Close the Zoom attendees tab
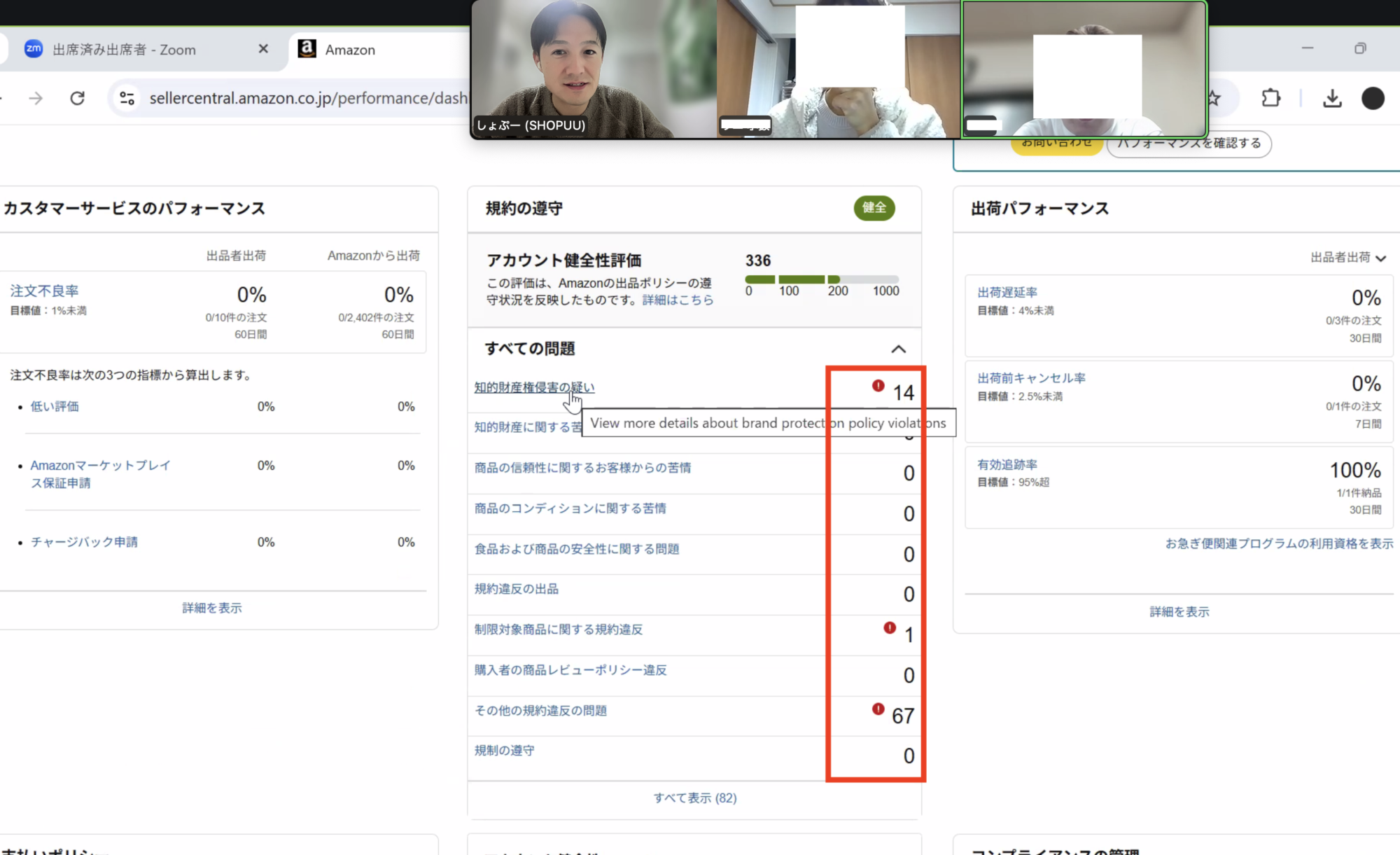 click(263, 49)
